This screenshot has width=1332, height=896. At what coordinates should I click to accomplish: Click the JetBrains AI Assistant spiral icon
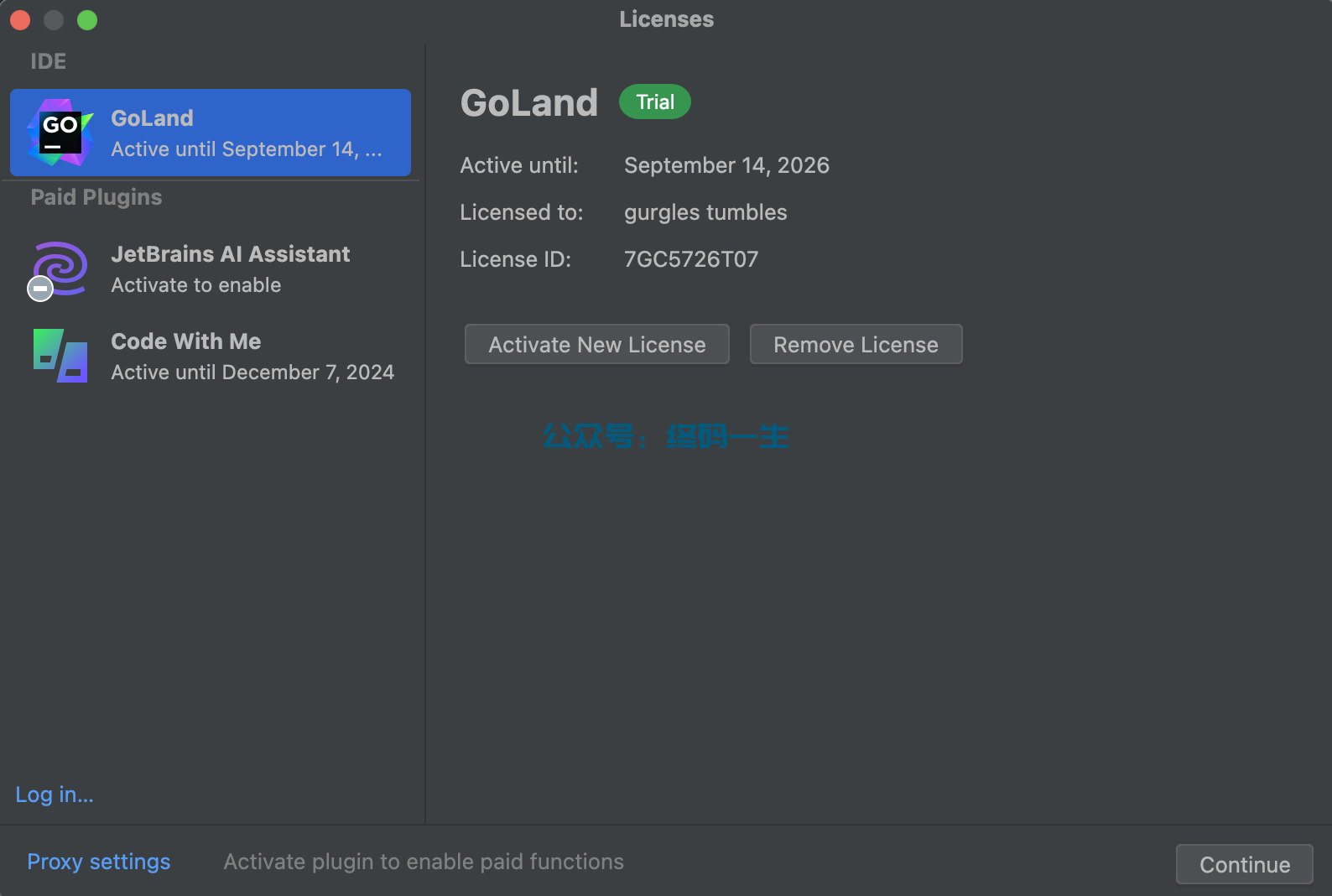pyautogui.click(x=59, y=269)
